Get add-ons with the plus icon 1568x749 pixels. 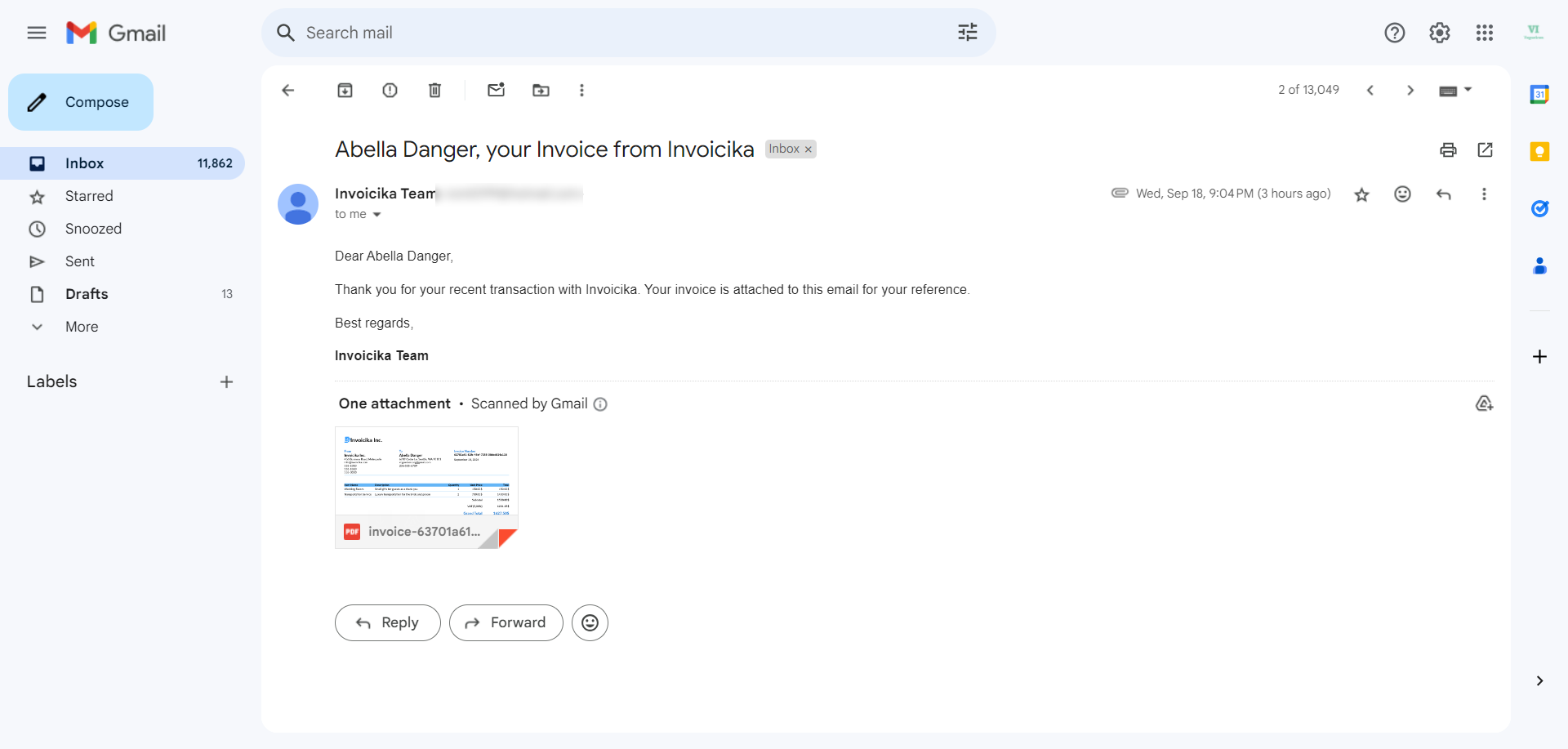[x=1539, y=357]
